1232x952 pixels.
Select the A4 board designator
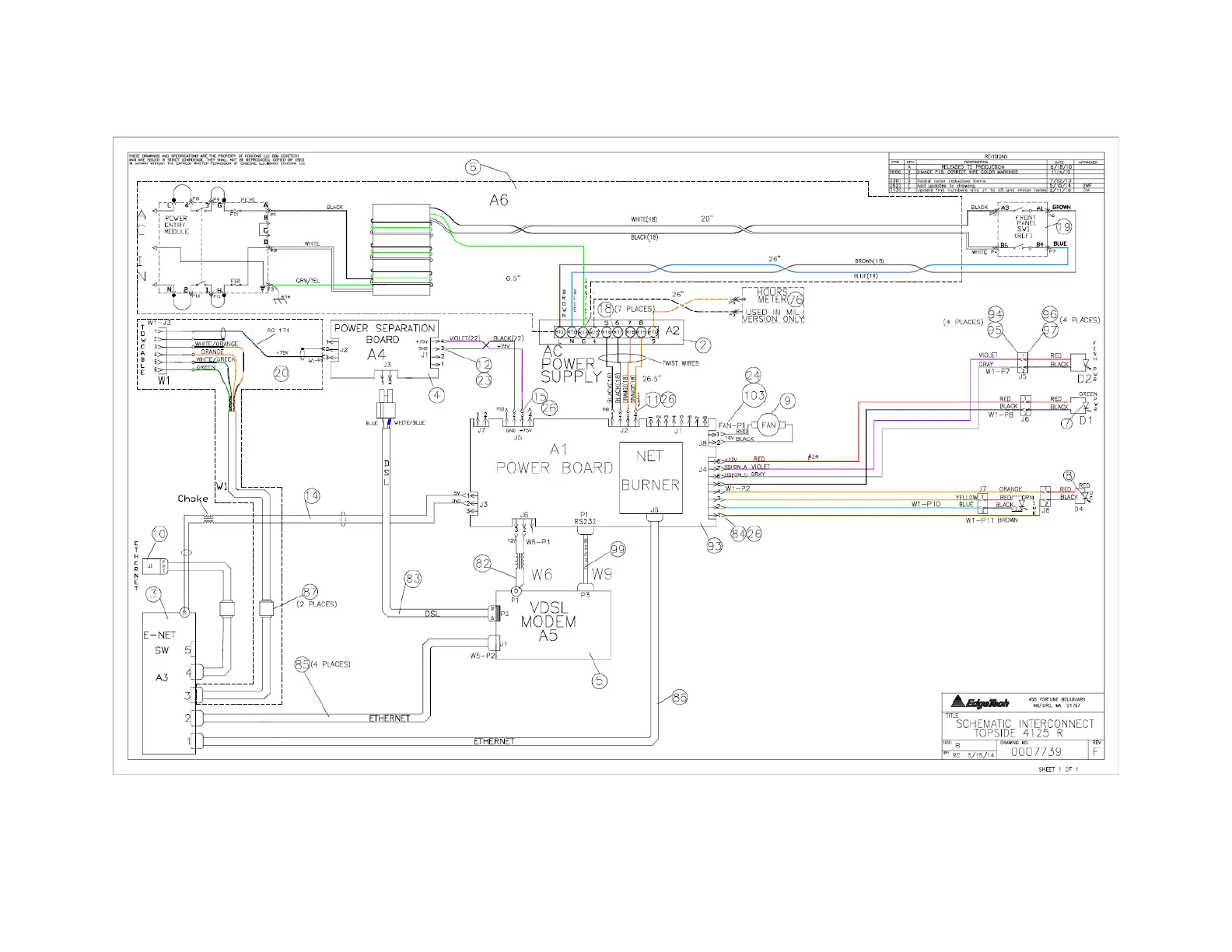[376, 354]
